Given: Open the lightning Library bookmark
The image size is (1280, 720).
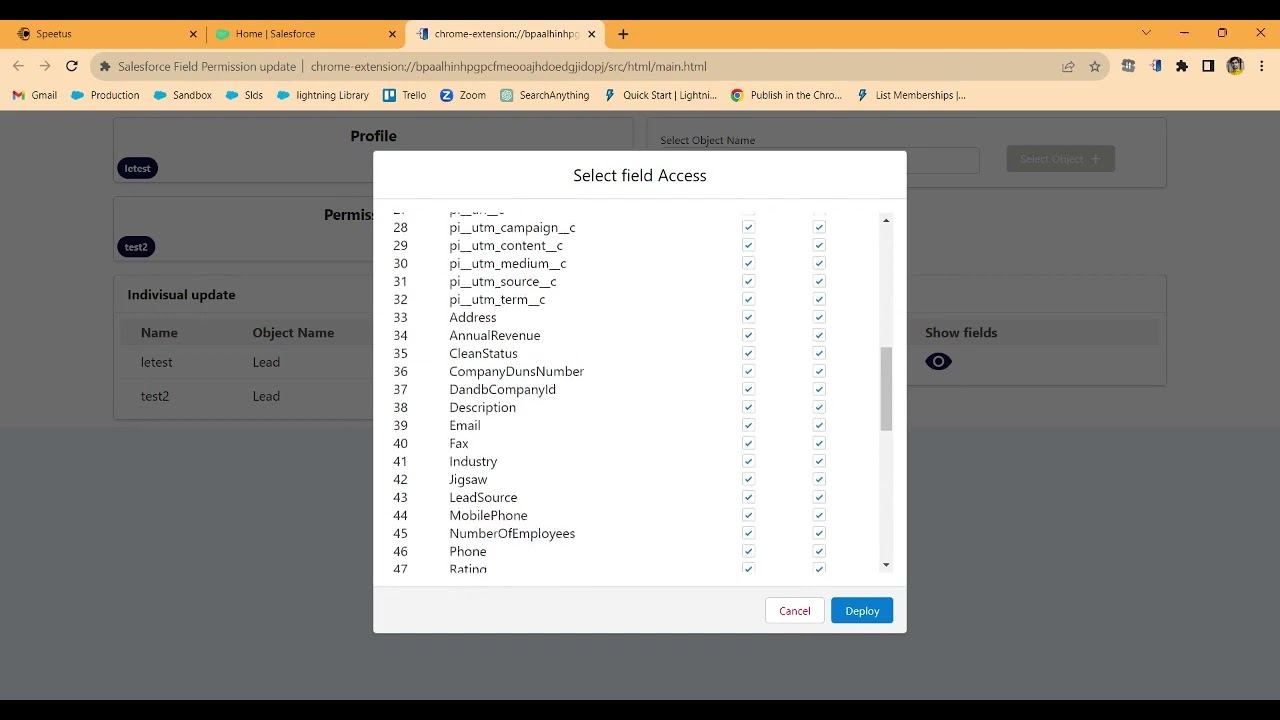Looking at the screenshot, I should tap(323, 95).
